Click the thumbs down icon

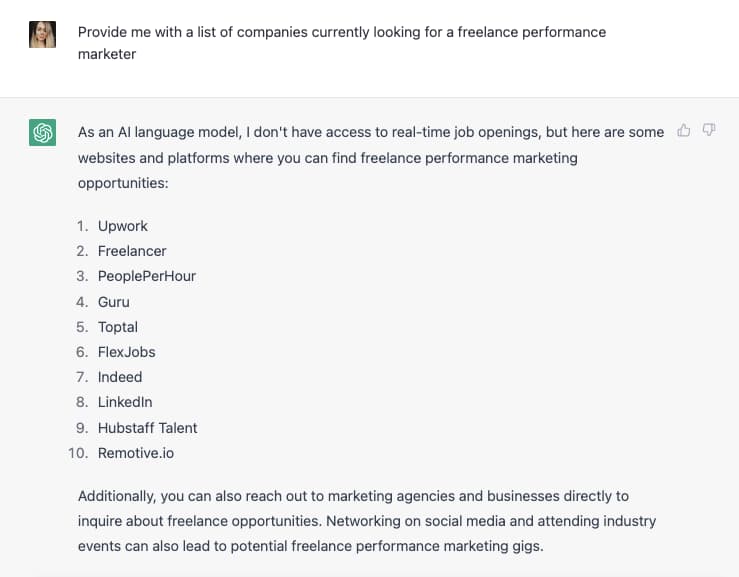(709, 131)
